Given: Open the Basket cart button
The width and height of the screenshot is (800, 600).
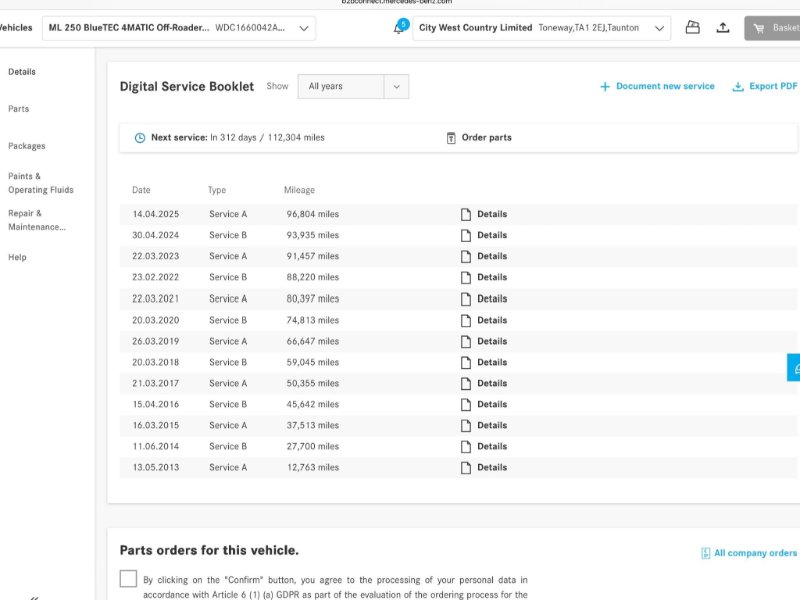Looking at the screenshot, I should [x=772, y=28].
